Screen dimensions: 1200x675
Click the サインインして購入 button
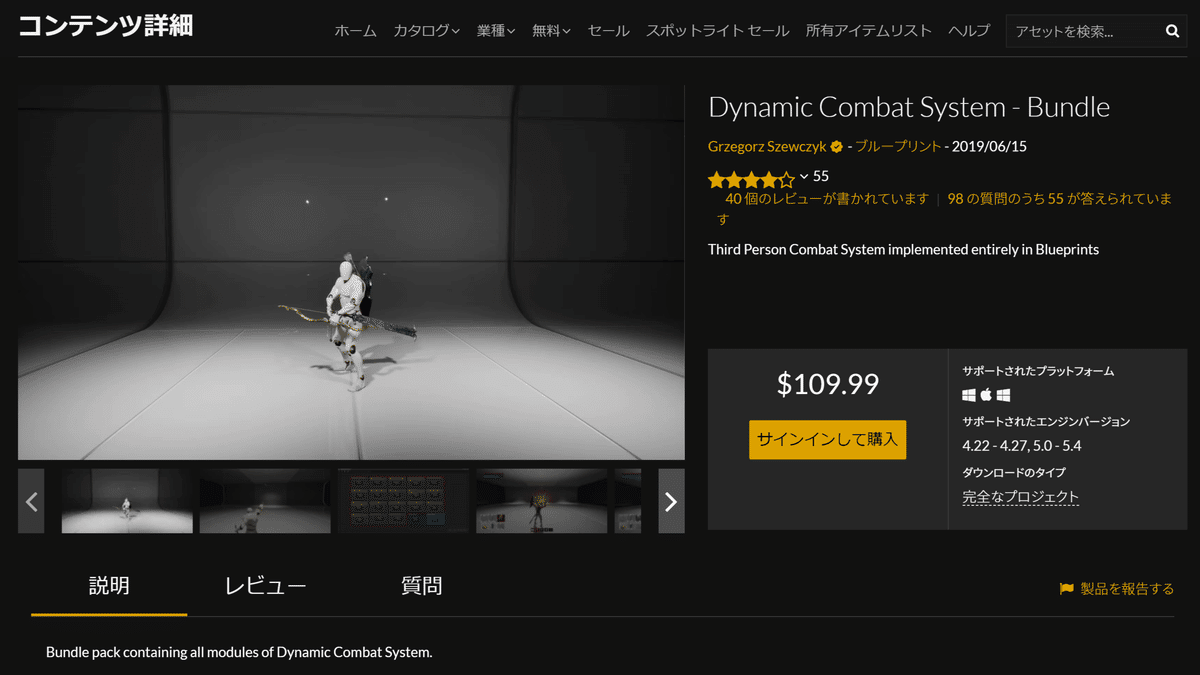827,439
